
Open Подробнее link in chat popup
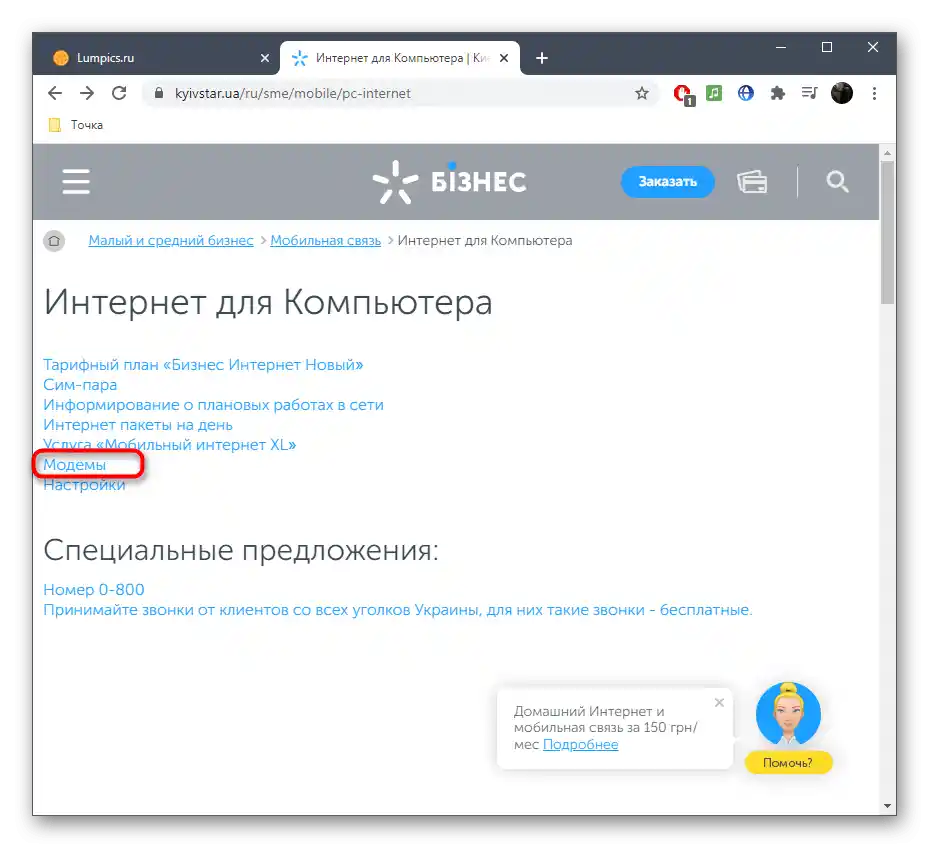(580, 745)
